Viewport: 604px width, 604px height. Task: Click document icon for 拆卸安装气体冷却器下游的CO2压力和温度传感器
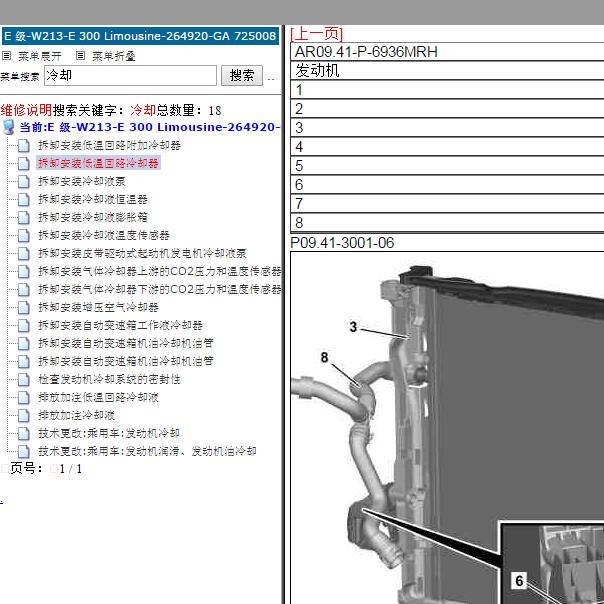pos(24,290)
